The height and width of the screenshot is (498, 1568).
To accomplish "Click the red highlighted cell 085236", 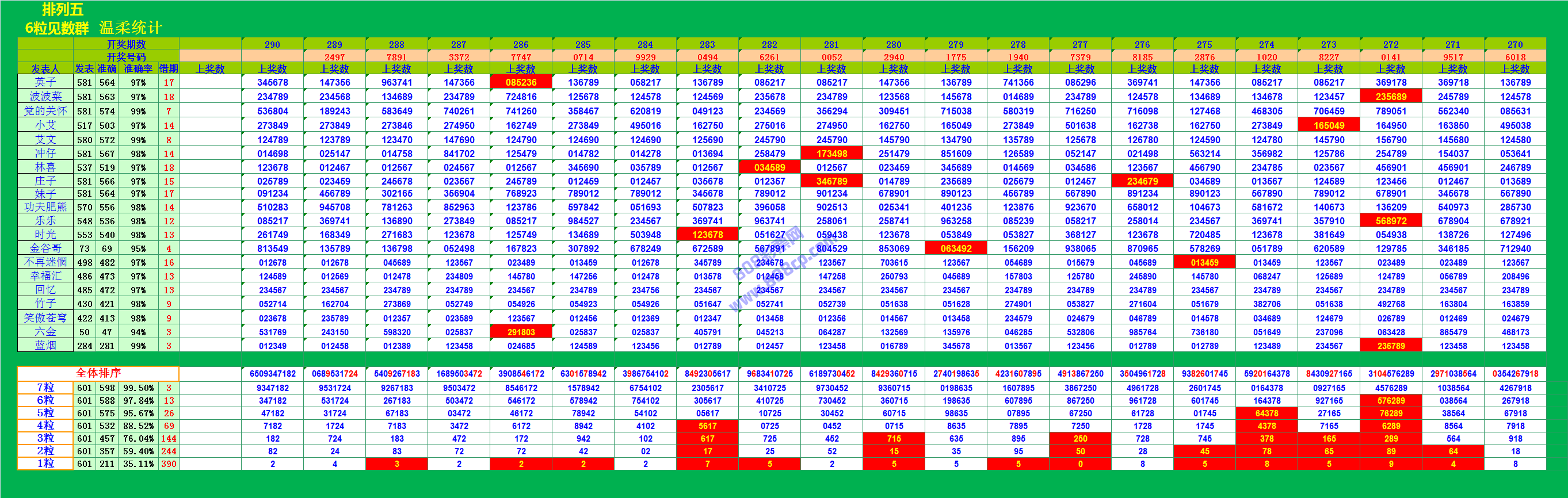I will [520, 82].
